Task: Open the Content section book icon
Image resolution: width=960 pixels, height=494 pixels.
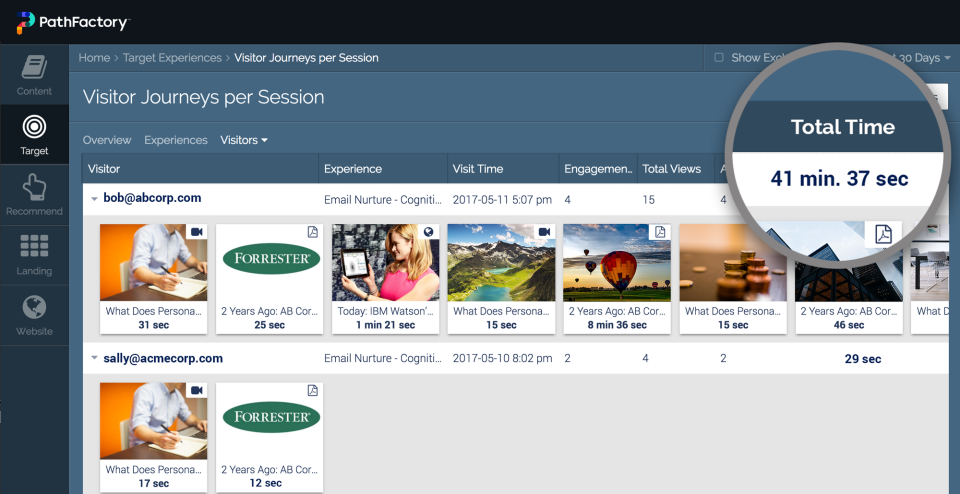Action: coord(34,67)
